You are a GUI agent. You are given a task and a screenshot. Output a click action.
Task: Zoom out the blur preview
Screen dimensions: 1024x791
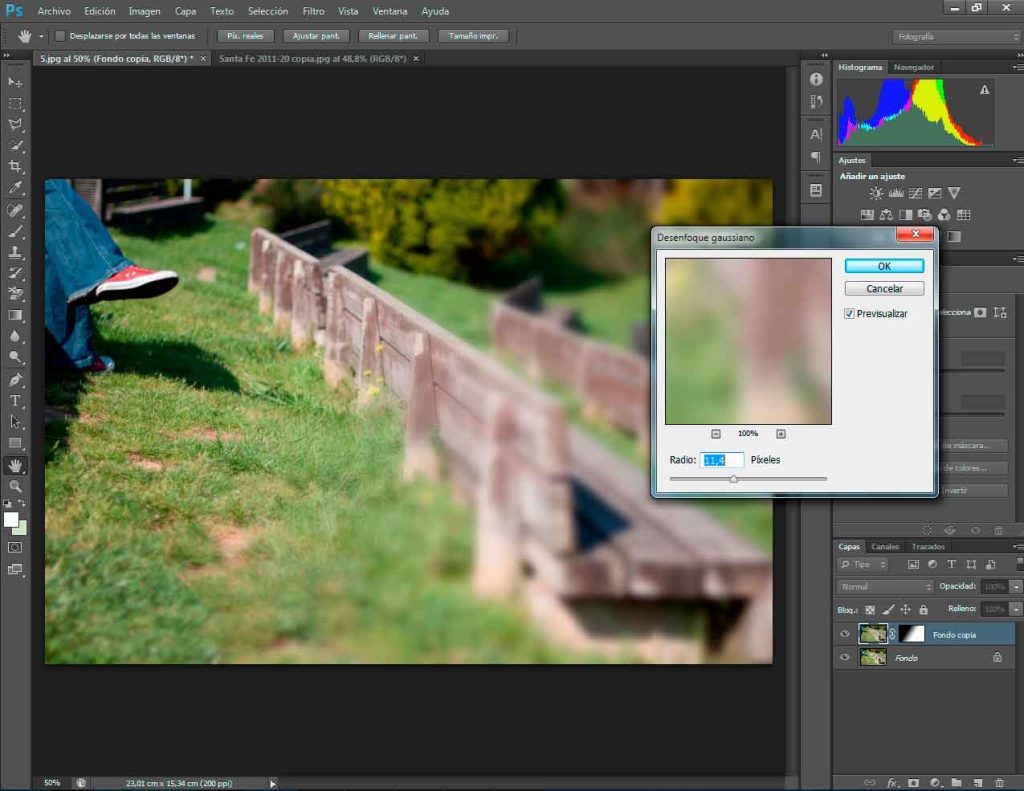pos(716,434)
